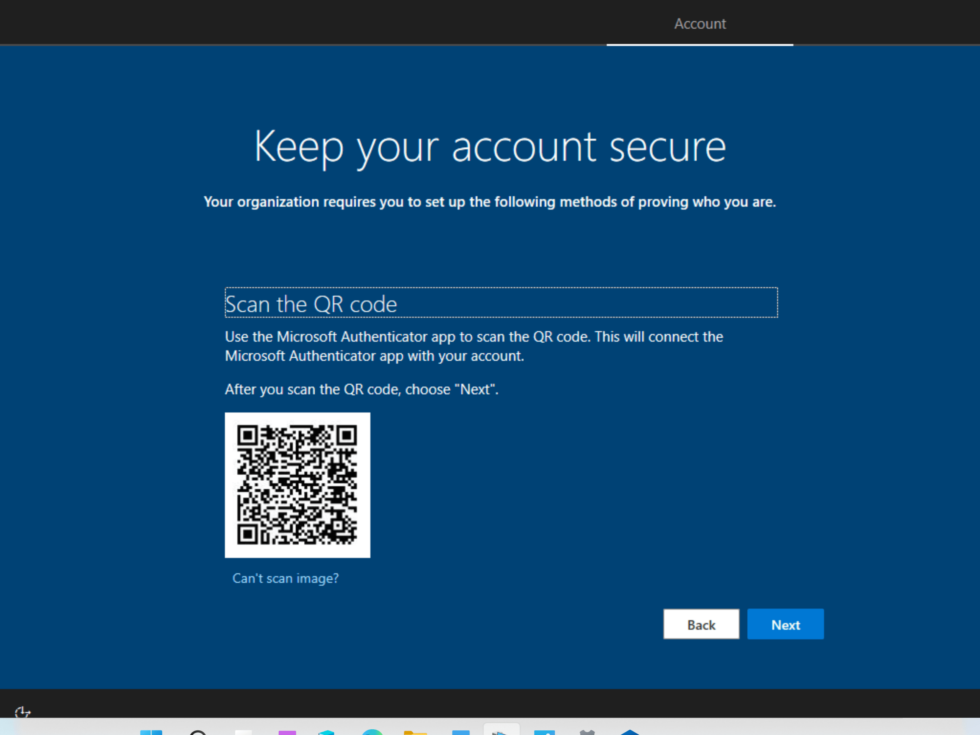Select the "Scan the QR code" field
Image resolution: width=980 pixels, height=735 pixels.
tap(500, 302)
